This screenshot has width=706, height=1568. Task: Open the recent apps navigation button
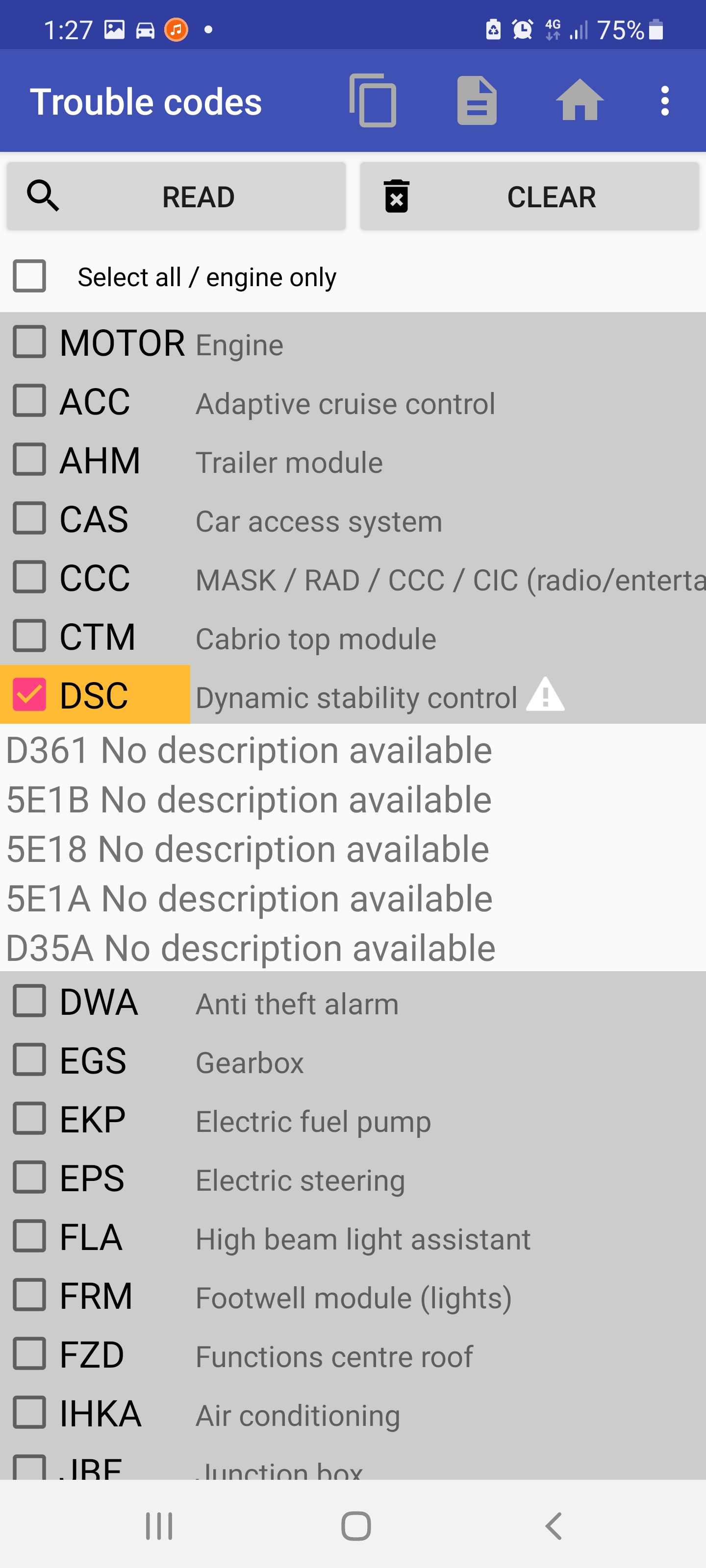159,1525
